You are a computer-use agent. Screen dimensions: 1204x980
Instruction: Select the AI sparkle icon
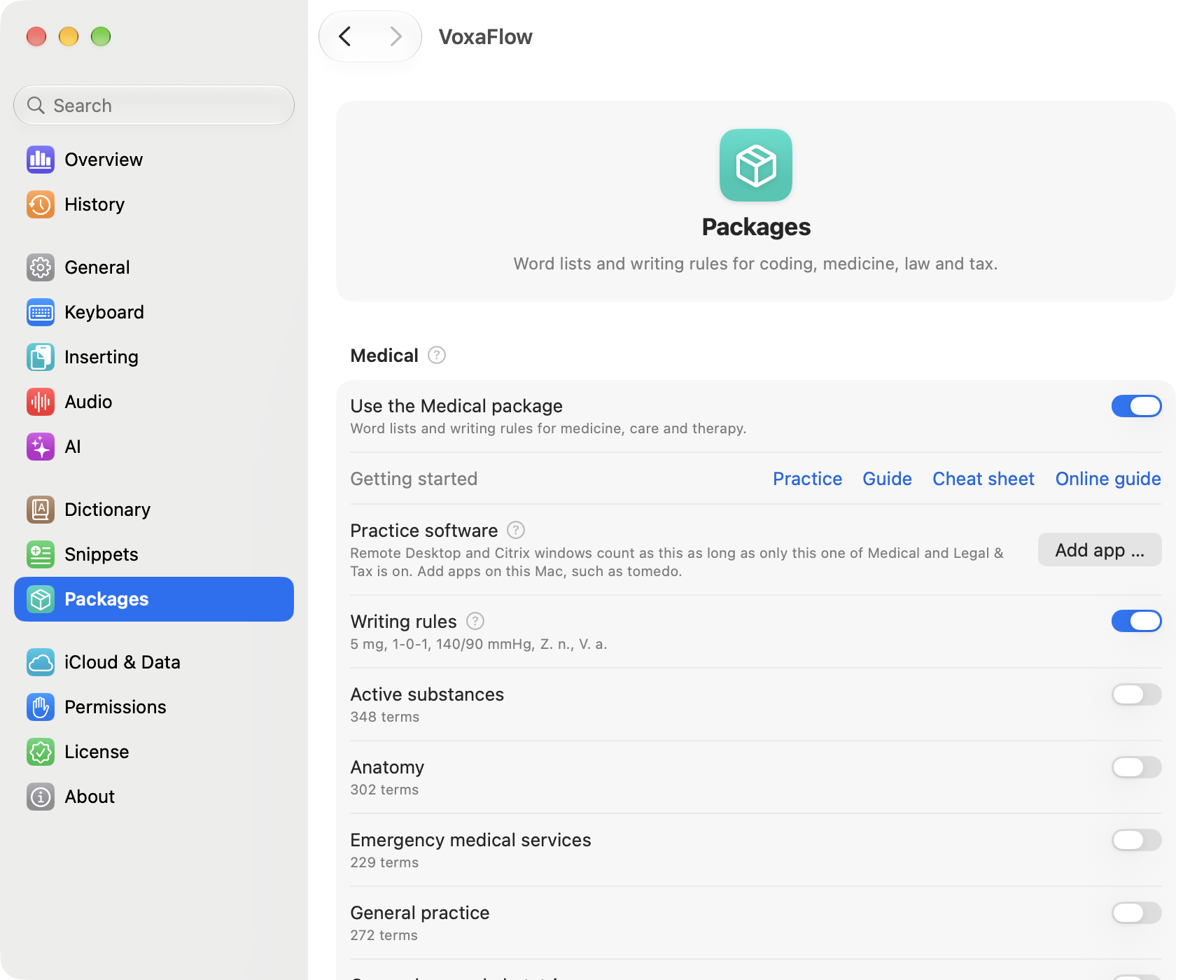41,447
